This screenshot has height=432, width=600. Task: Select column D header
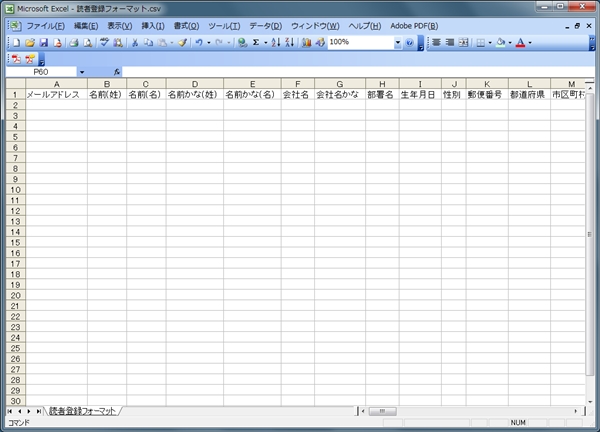pos(195,84)
